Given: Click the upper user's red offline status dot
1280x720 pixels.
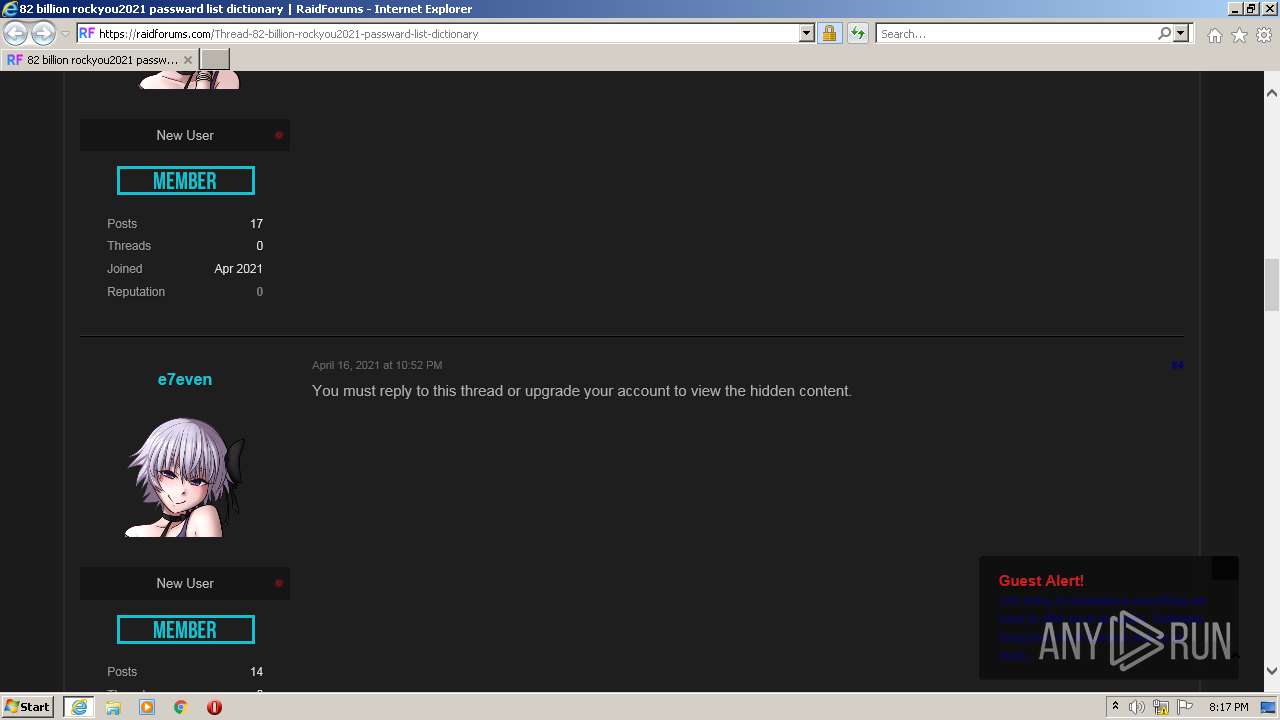Looking at the screenshot, I should (279, 135).
